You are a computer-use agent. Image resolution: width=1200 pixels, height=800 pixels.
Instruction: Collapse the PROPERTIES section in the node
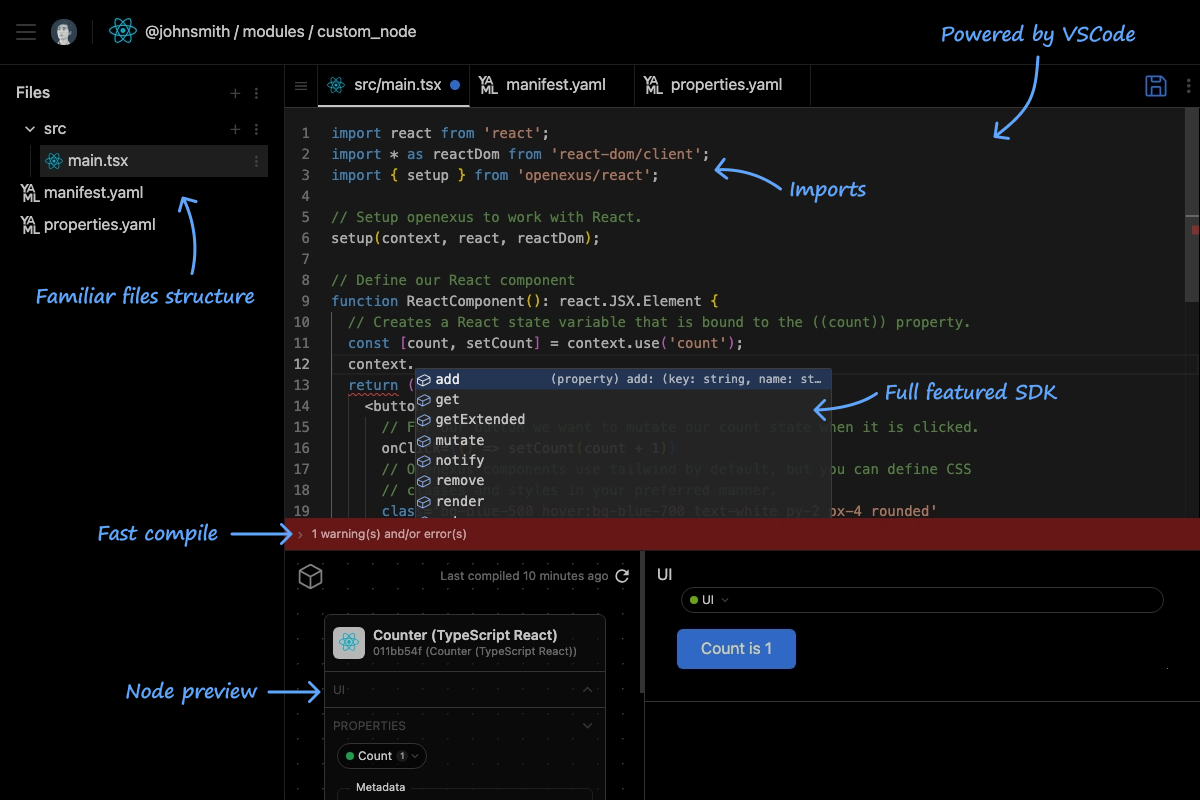click(x=588, y=726)
